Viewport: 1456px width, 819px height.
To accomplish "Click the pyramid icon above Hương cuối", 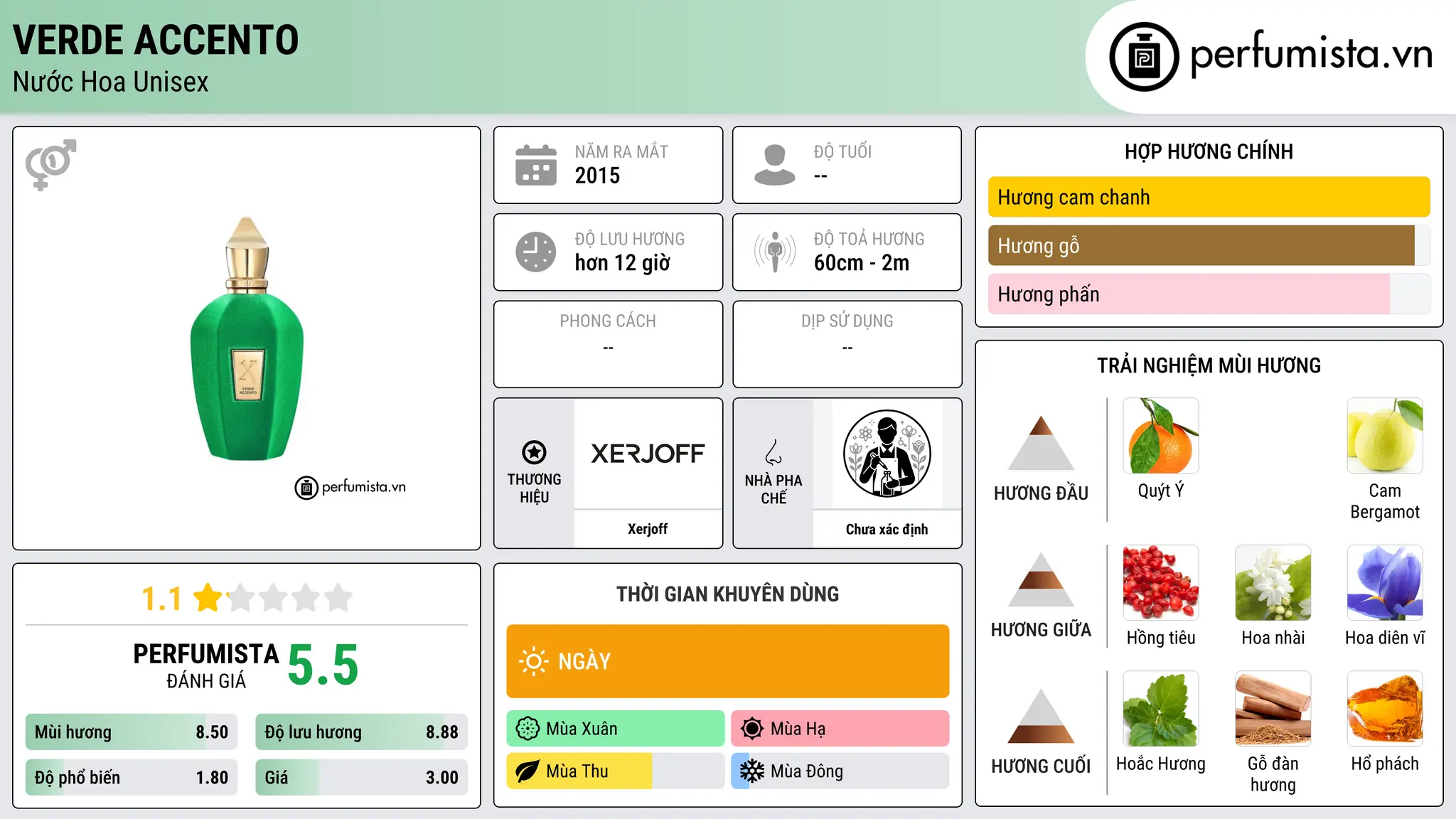I will tap(1041, 716).
